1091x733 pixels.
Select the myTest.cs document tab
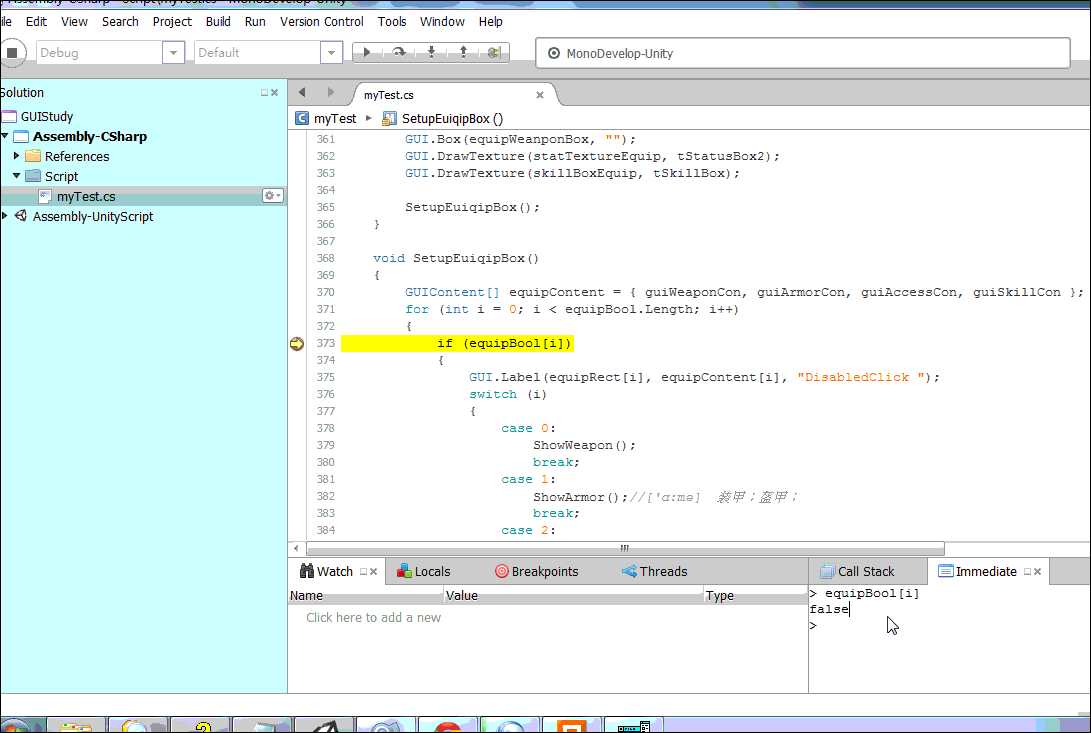(x=389, y=95)
